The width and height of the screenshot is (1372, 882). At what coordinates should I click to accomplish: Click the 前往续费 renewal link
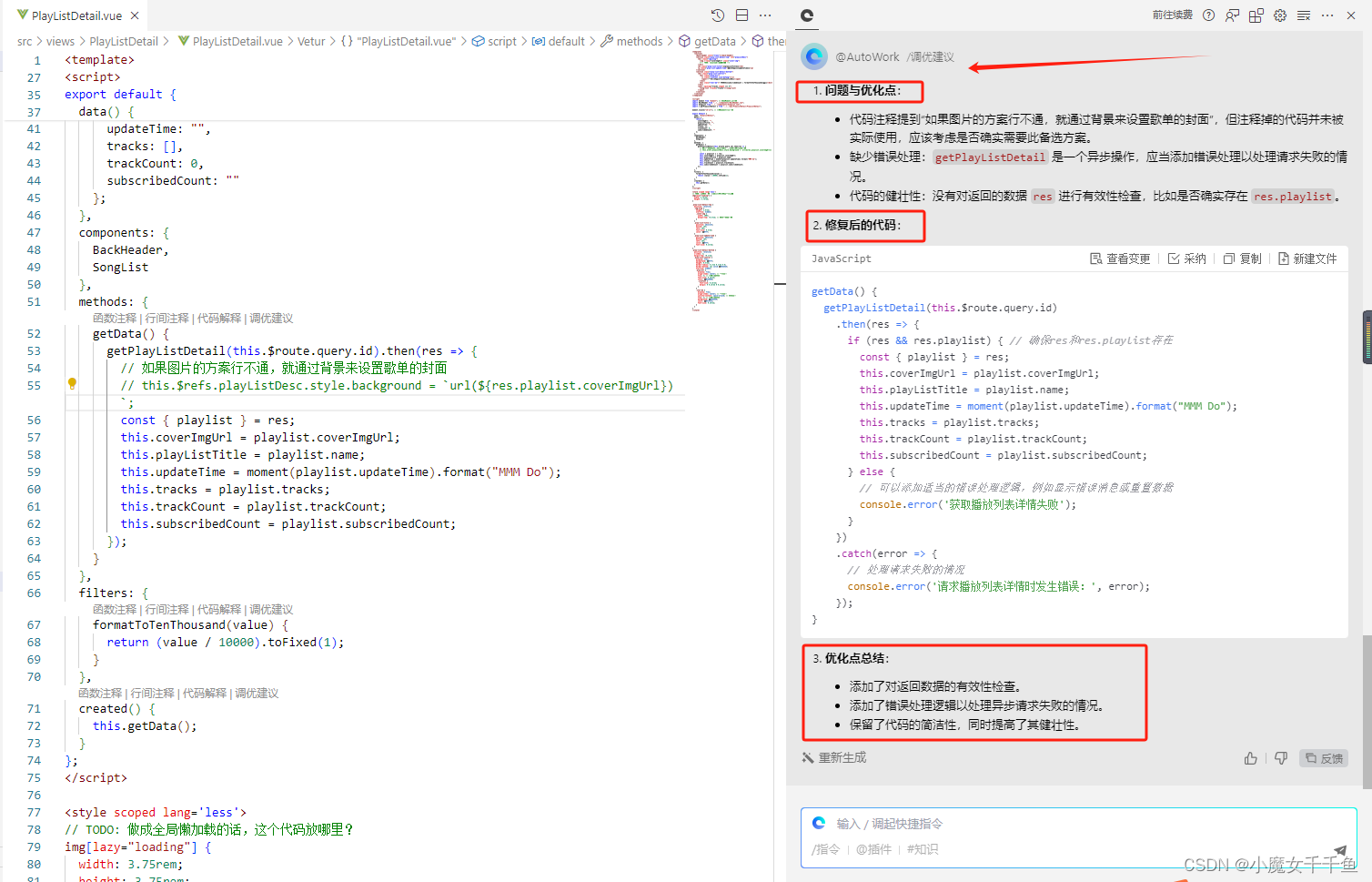[1173, 15]
